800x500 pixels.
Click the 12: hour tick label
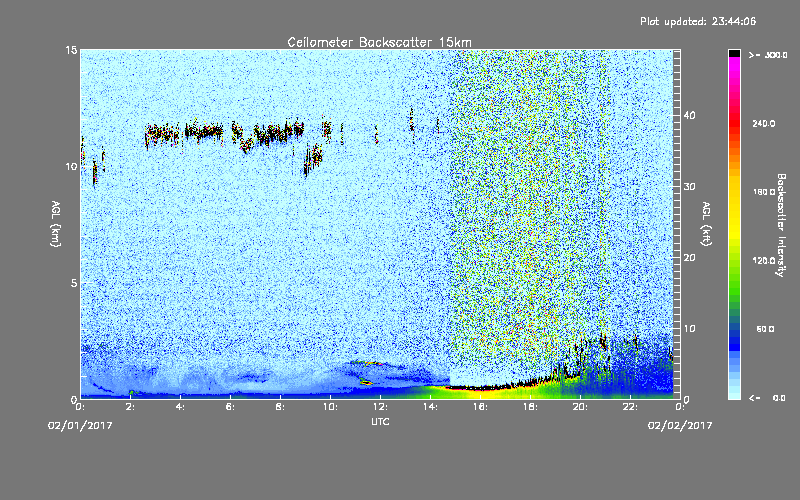[x=381, y=407]
